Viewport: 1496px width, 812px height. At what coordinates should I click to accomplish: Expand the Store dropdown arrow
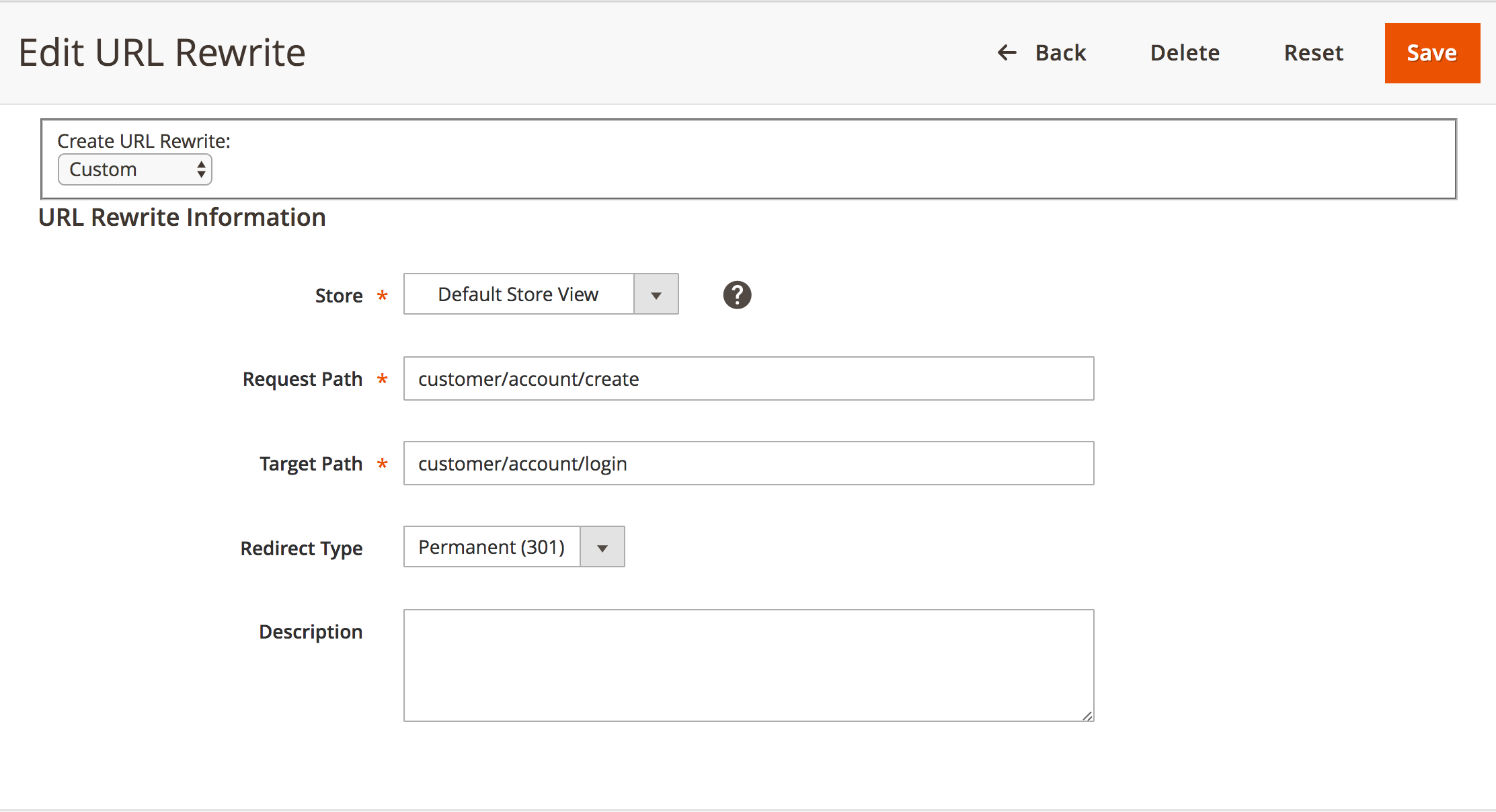coord(656,294)
